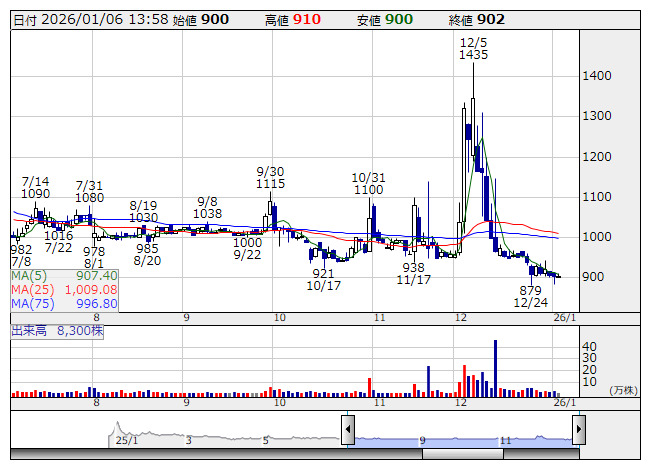Screen dimensions: 653x470
Task: Click the 12/5 1435 peak price label
Action: pyautogui.click(x=473, y=49)
